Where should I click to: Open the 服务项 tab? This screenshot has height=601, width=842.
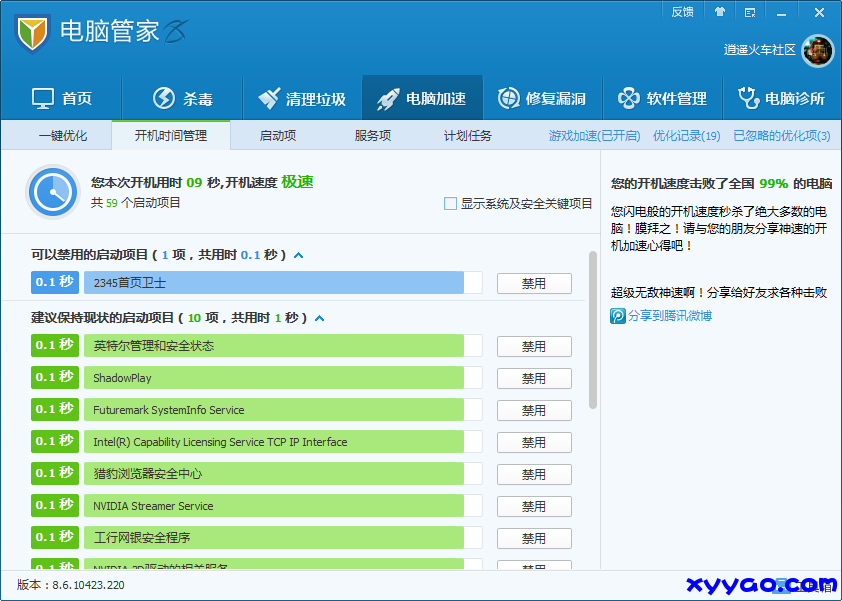[371, 136]
